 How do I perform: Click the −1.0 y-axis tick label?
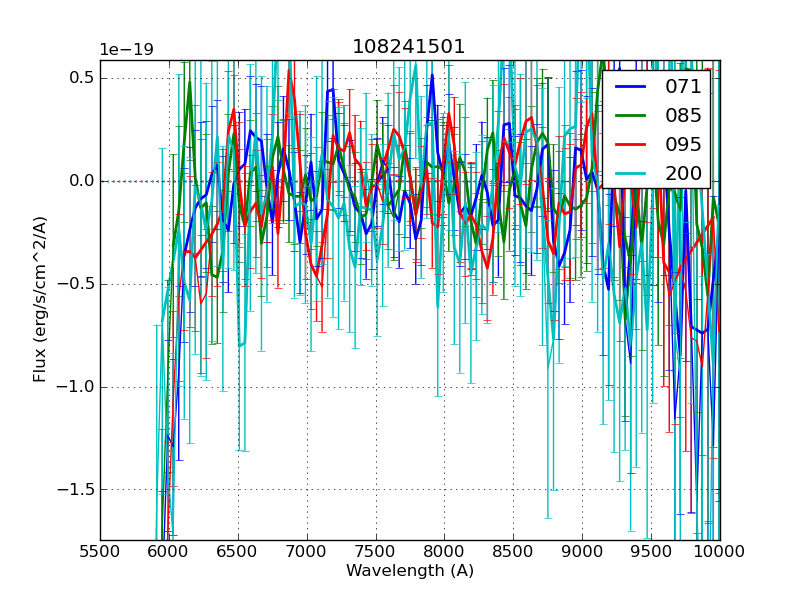tap(76, 387)
